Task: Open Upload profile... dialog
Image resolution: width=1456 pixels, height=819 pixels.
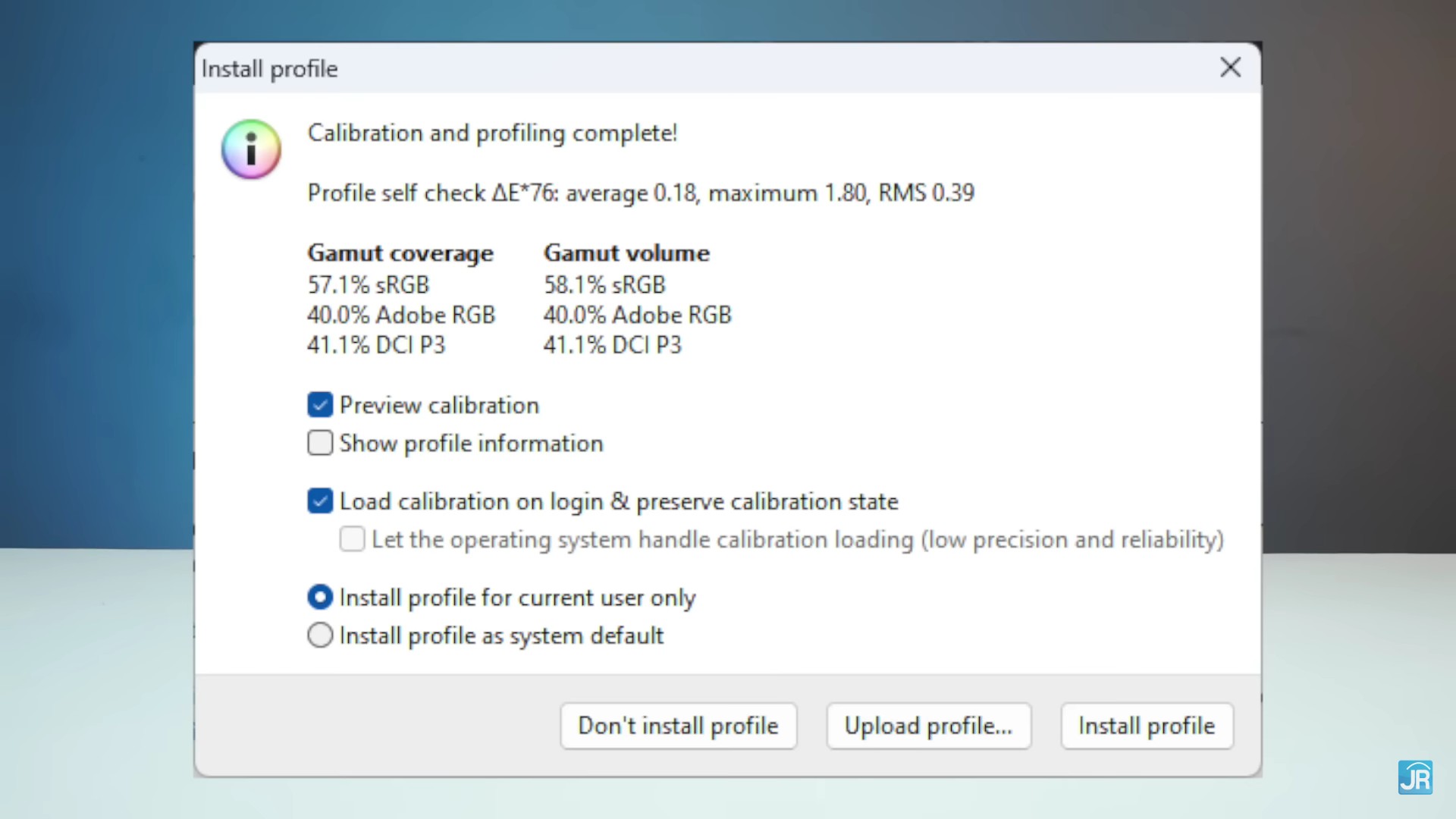Action: click(x=928, y=726)
